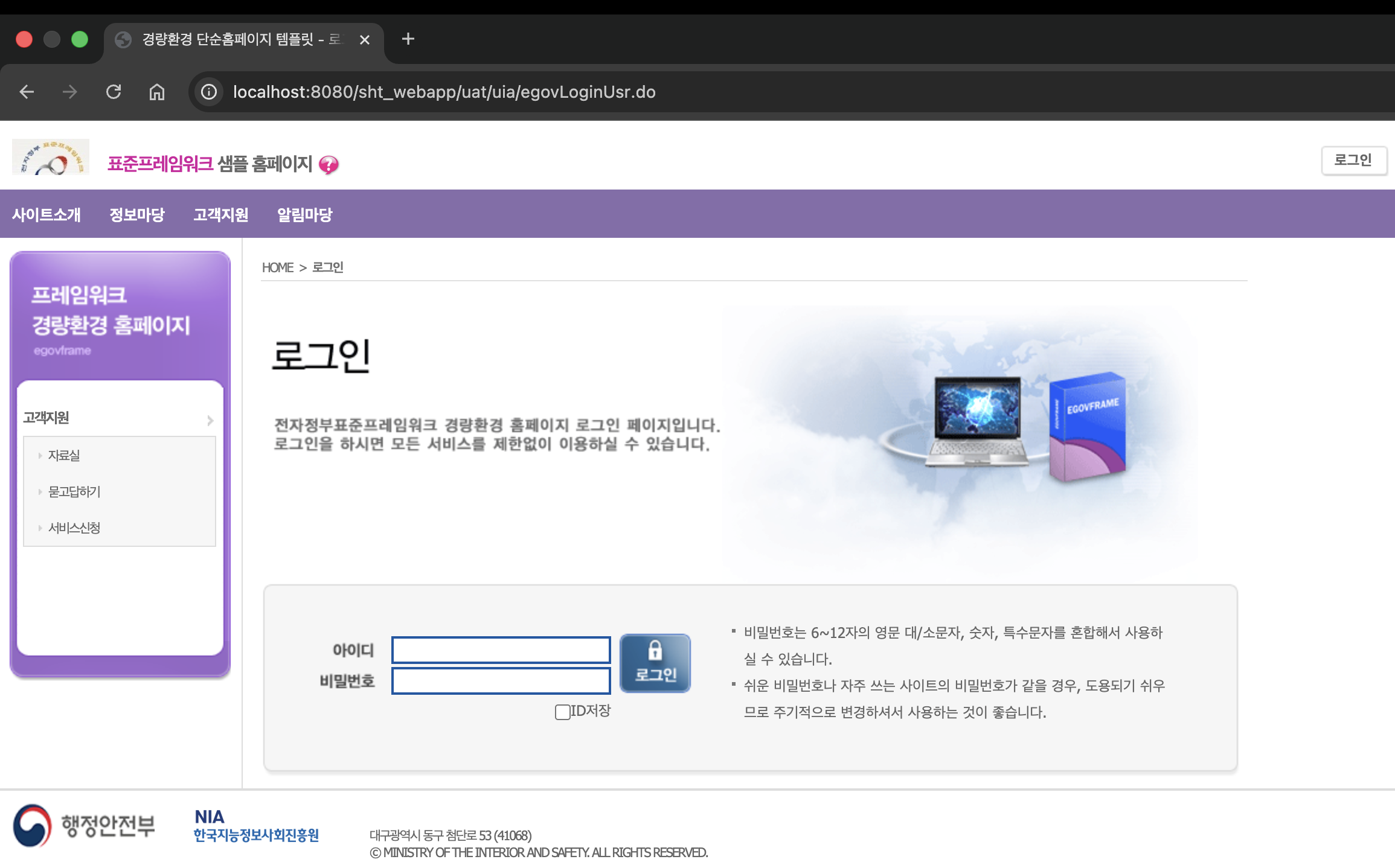Enable the ID저장 checkbox
Image resolution: width=1395 pixels, height=868 pixels.
pos(562,712)
